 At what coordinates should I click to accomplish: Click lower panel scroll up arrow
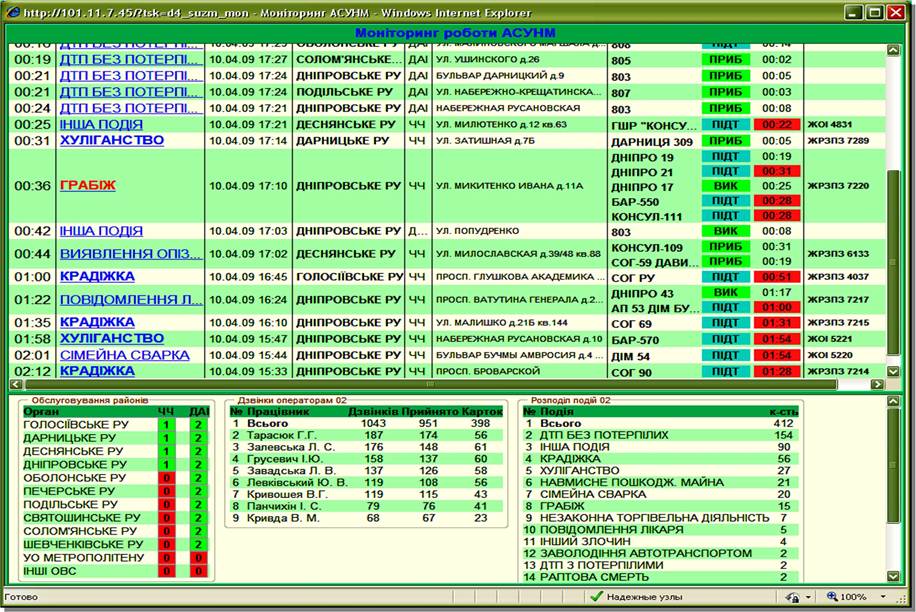pos(893,401)
